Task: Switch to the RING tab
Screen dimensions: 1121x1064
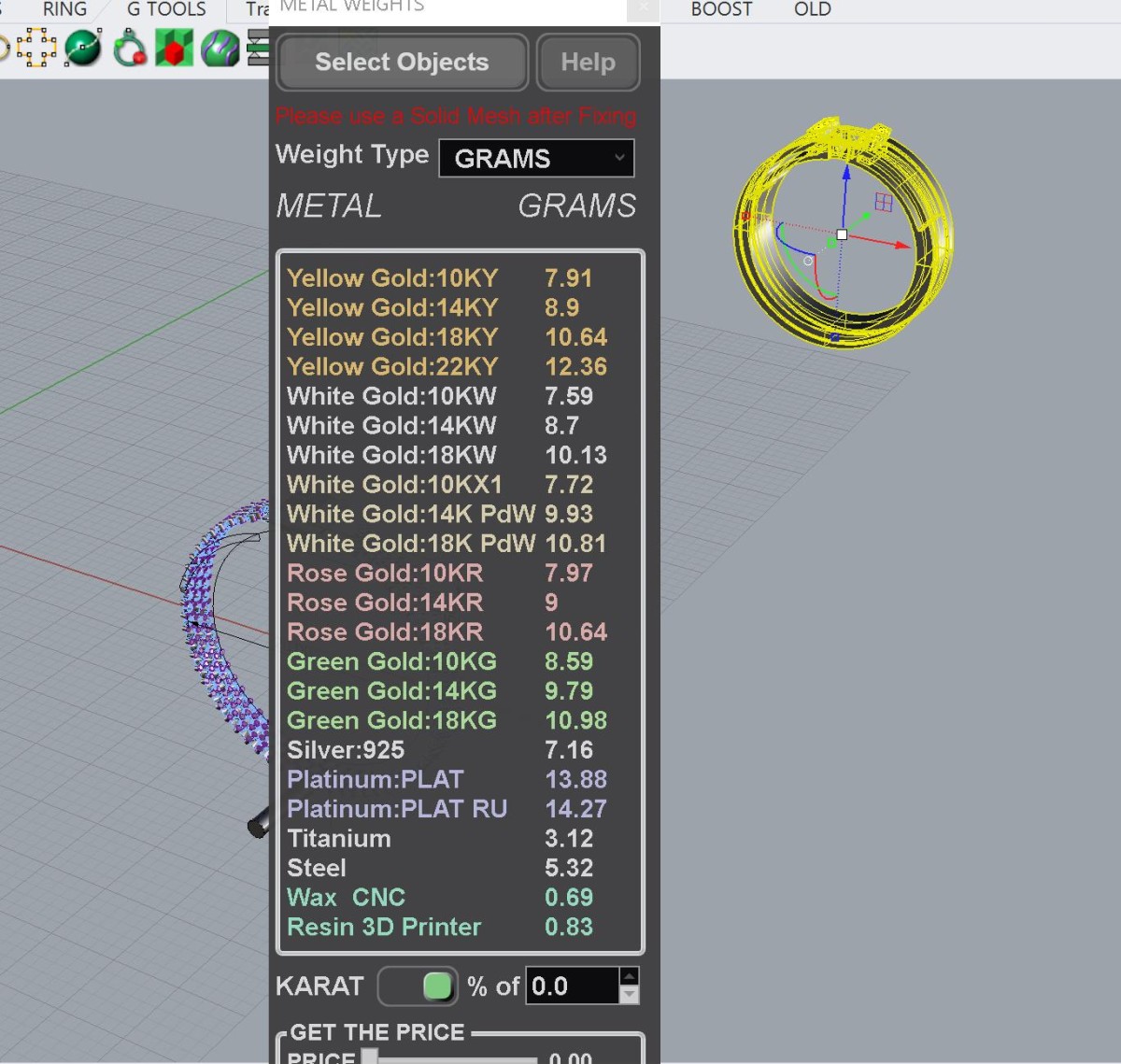Action: click(x=64, y=9)
